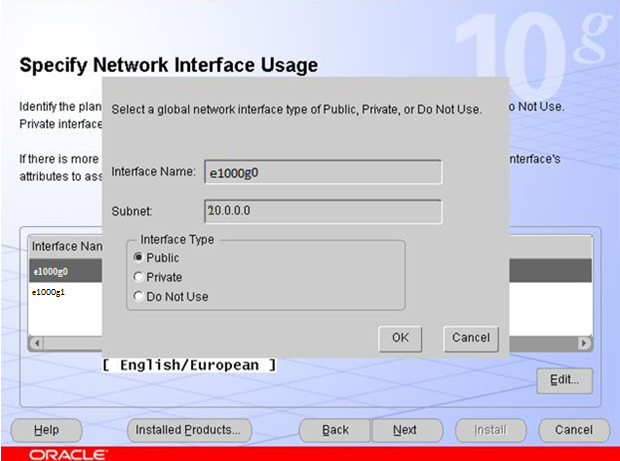Go Back to the previous installer step
This screenshot has height=461, width=620.
point(335,430)
